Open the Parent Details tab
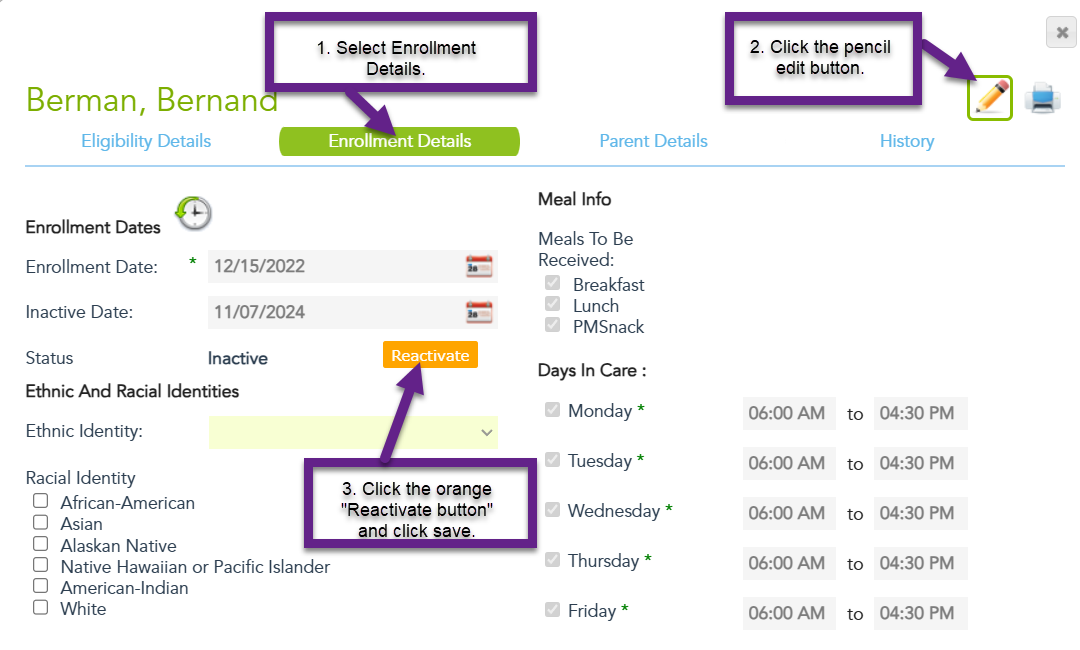The height and width of the screenshot is (650, 1080). click(x=653, y=141)
